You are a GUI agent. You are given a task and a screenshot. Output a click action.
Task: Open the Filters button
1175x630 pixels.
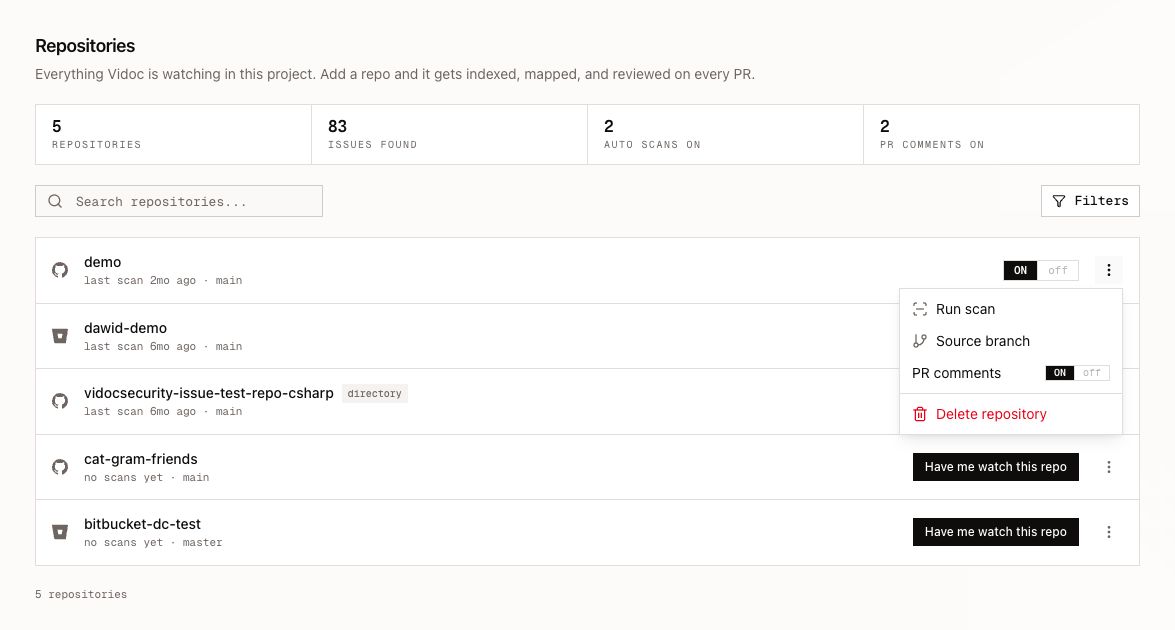point(1090,202)
